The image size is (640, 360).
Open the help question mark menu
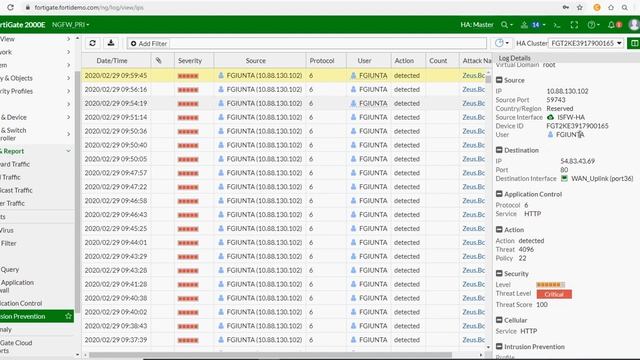click(x=591, y=25)
